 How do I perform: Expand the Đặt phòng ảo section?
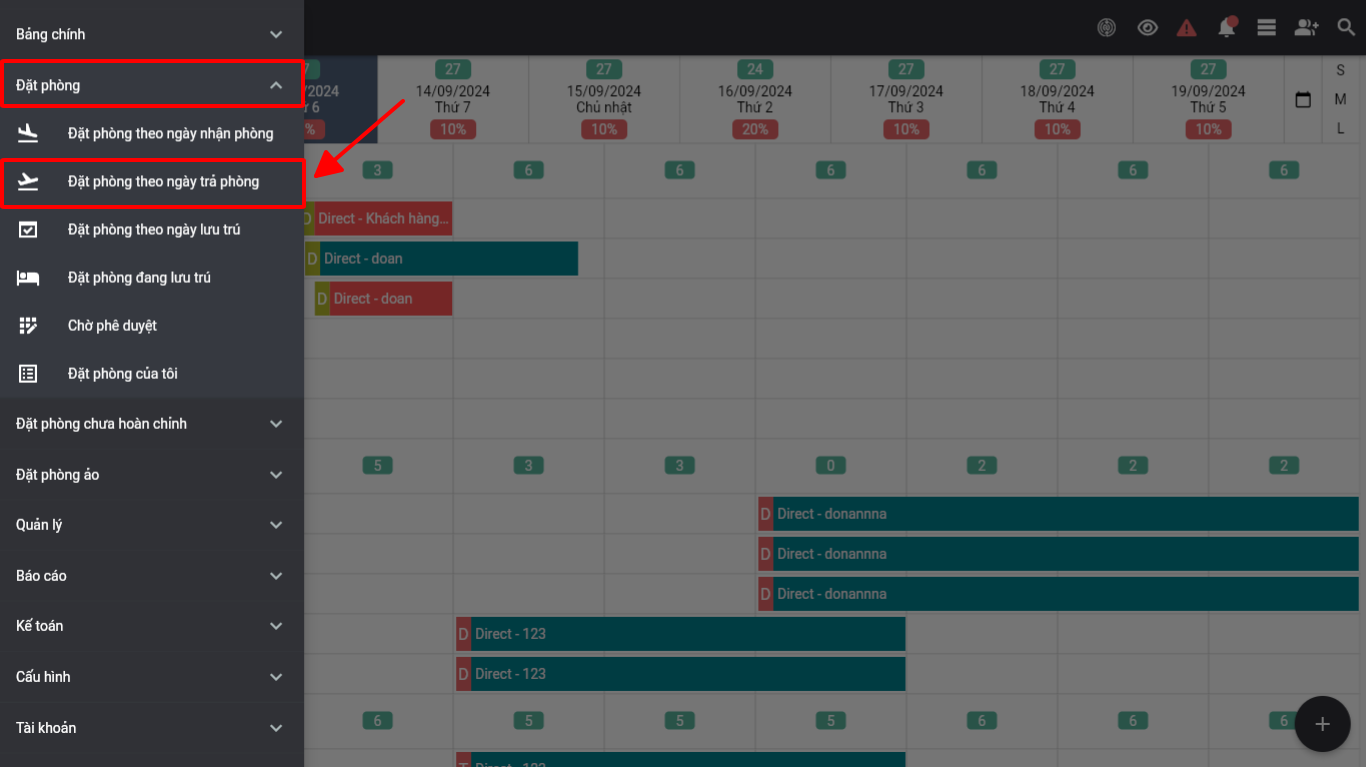[152, 475]
